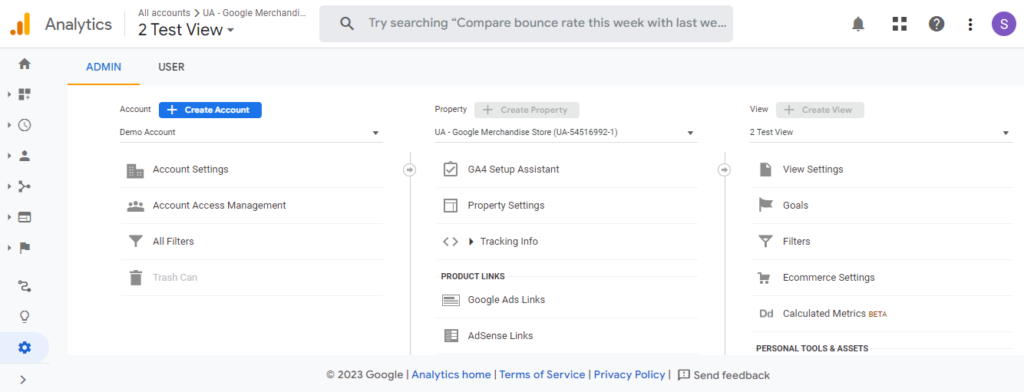Click the All Filters funnel icon

135,242
